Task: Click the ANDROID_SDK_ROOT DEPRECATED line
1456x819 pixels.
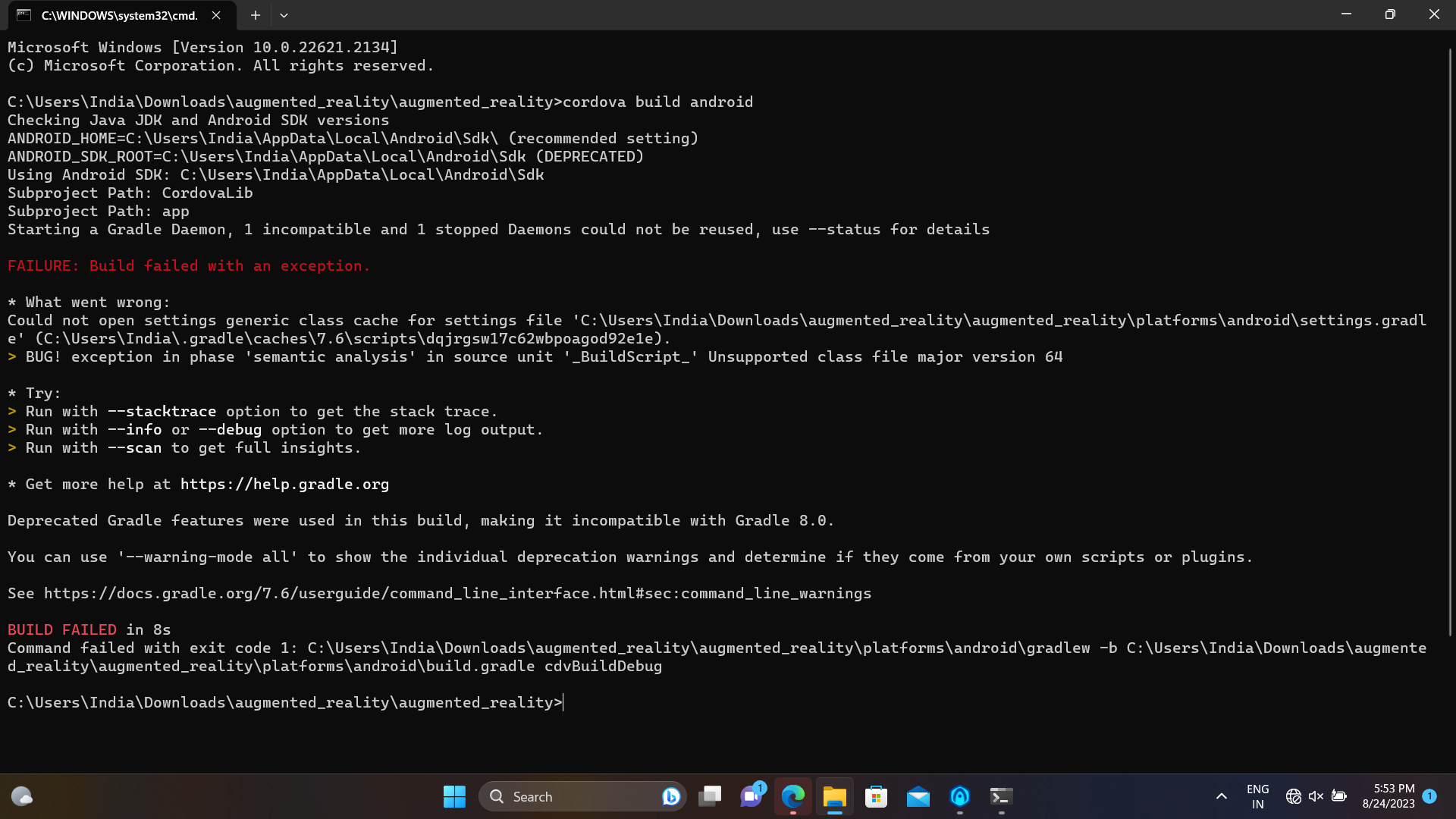Action: (x=325, y=157)
